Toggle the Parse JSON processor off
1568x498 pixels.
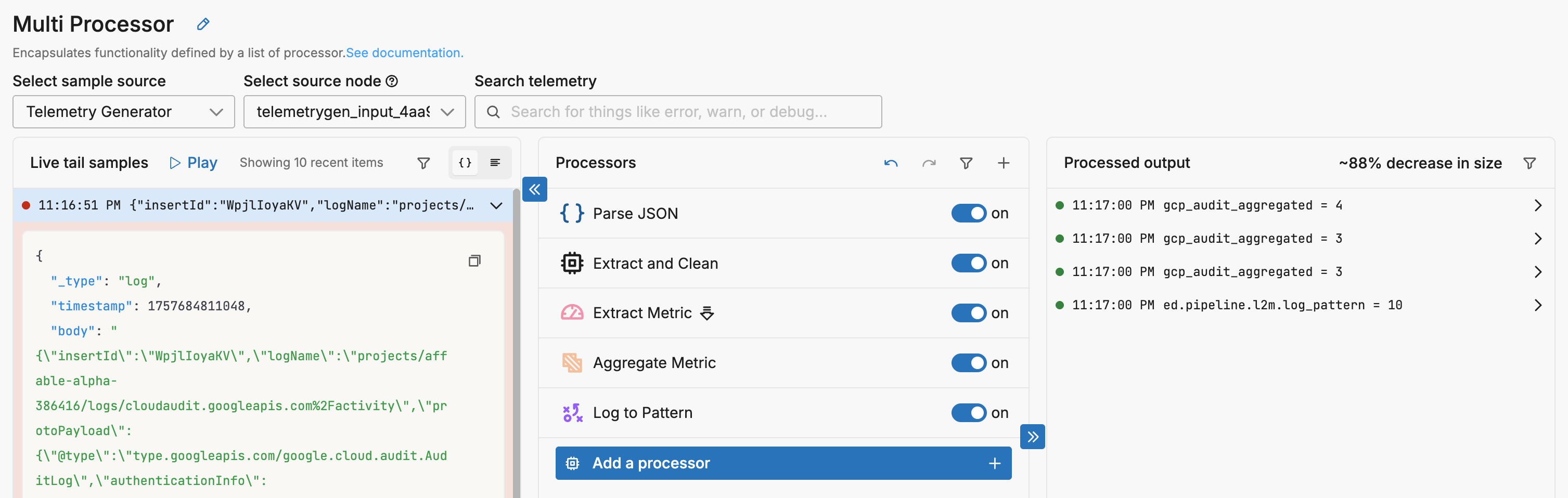(x=969, y=214)
